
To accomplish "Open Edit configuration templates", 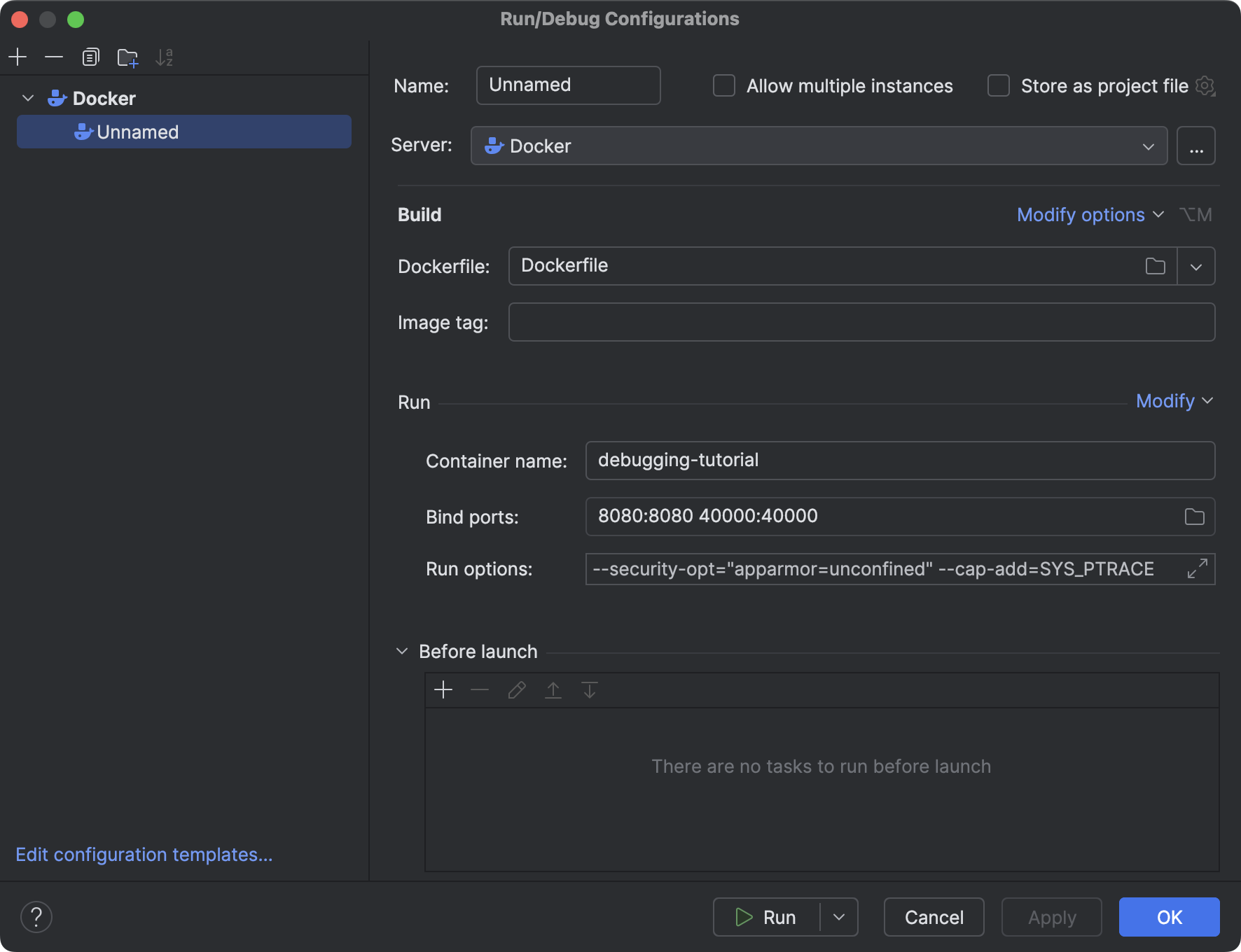I will (x=144, y=854).
